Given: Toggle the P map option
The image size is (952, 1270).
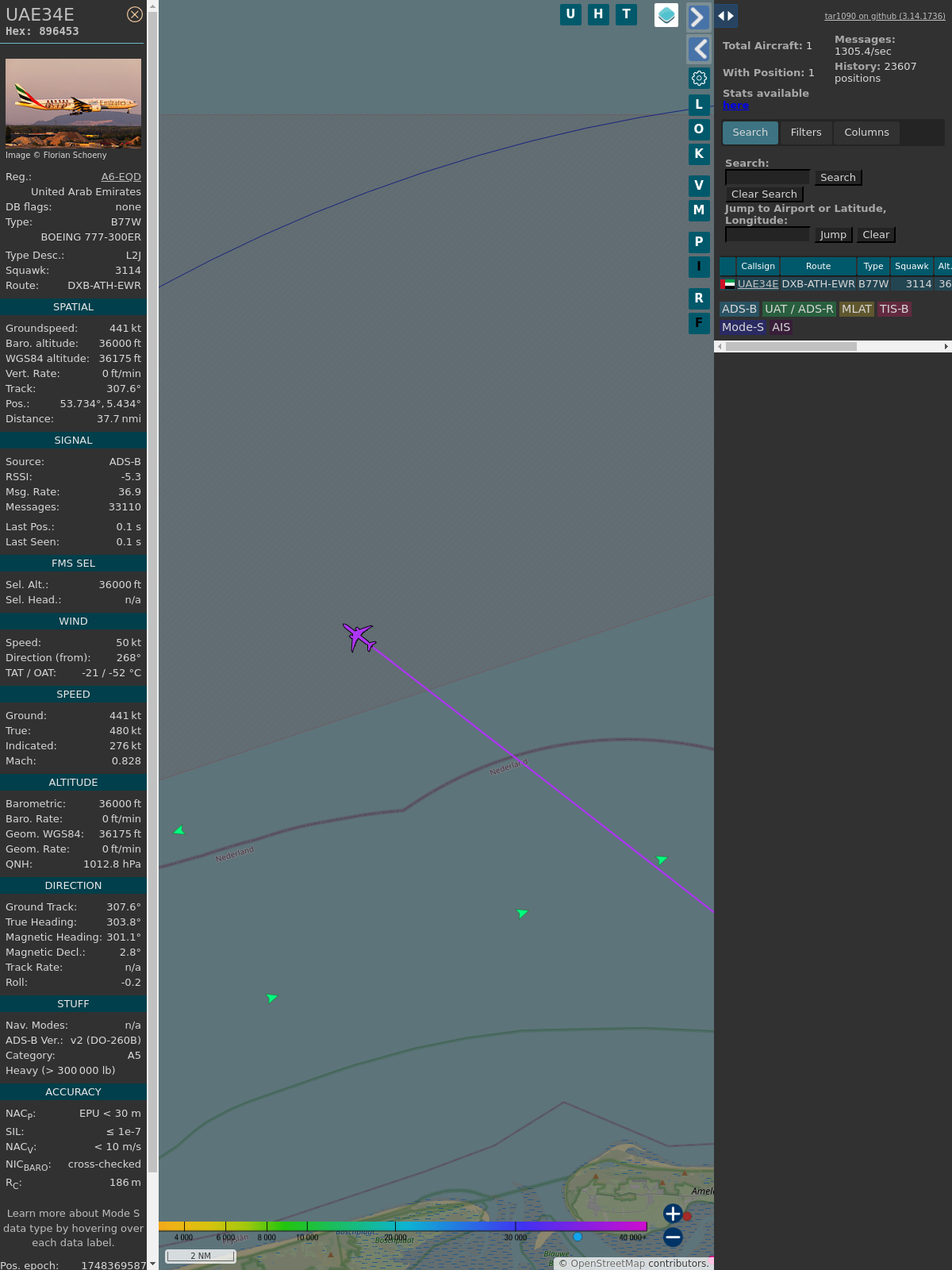Looking at the screenshot, I should 699,242.
